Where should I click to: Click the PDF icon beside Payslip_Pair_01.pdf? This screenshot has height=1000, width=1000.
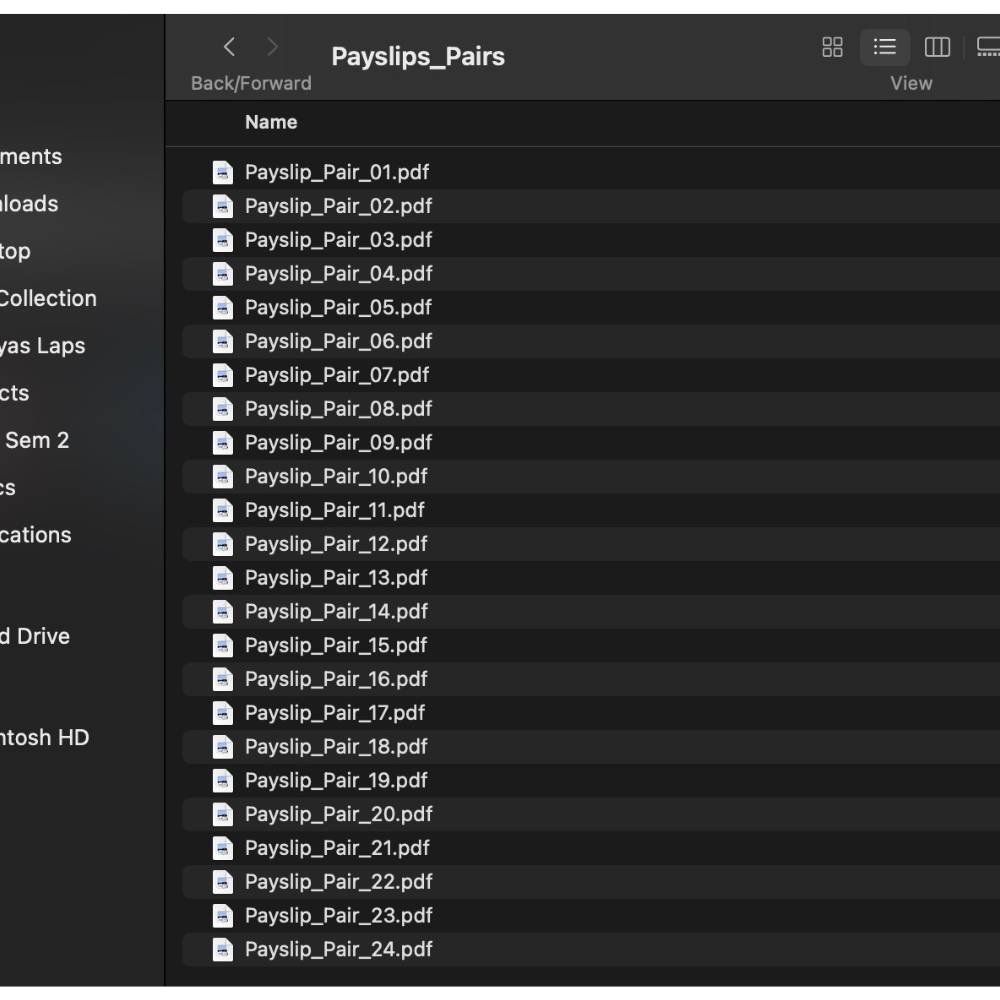(x=222, y=172)
